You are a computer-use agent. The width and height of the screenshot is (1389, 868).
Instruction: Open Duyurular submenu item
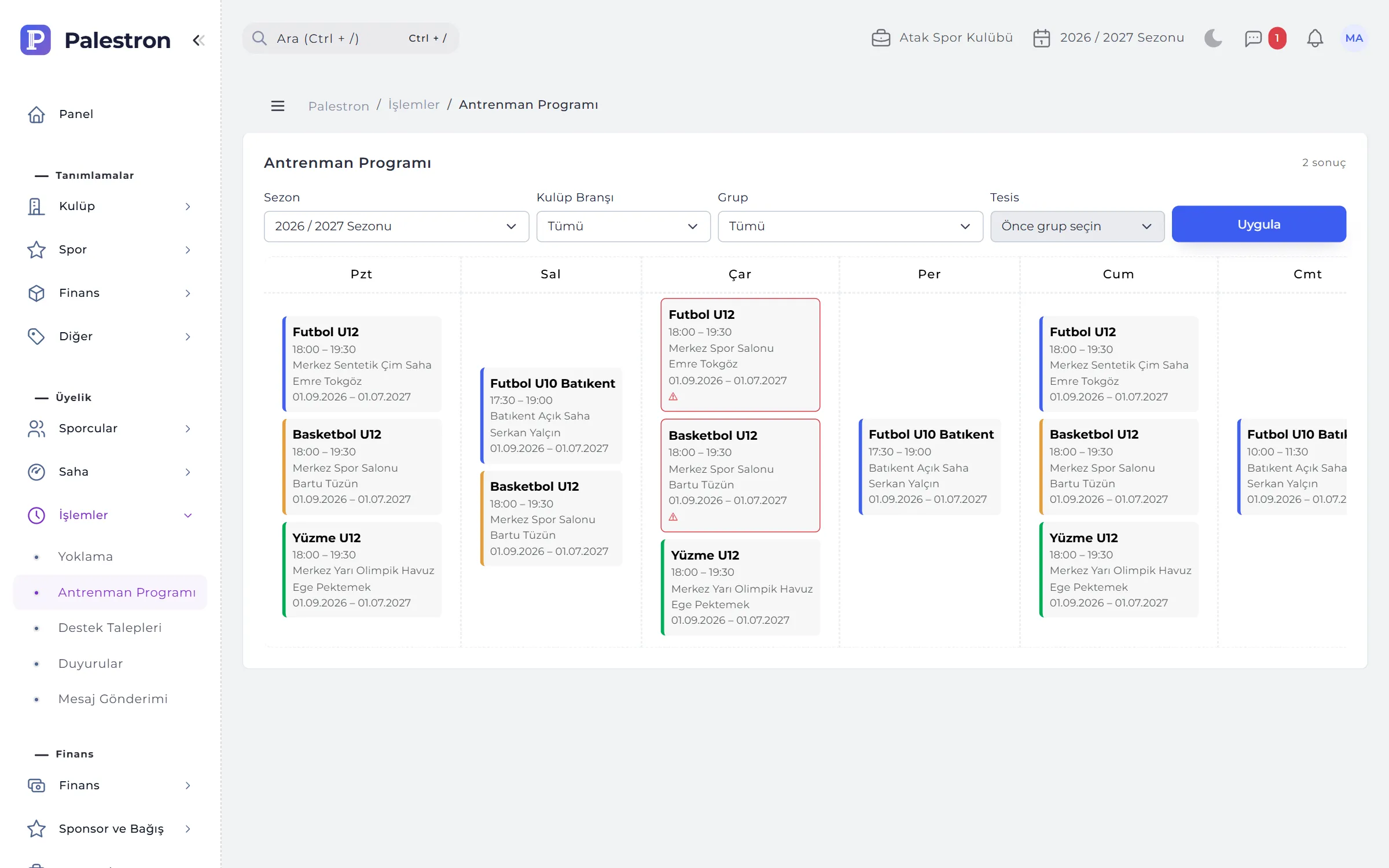[x=110, y=664]
